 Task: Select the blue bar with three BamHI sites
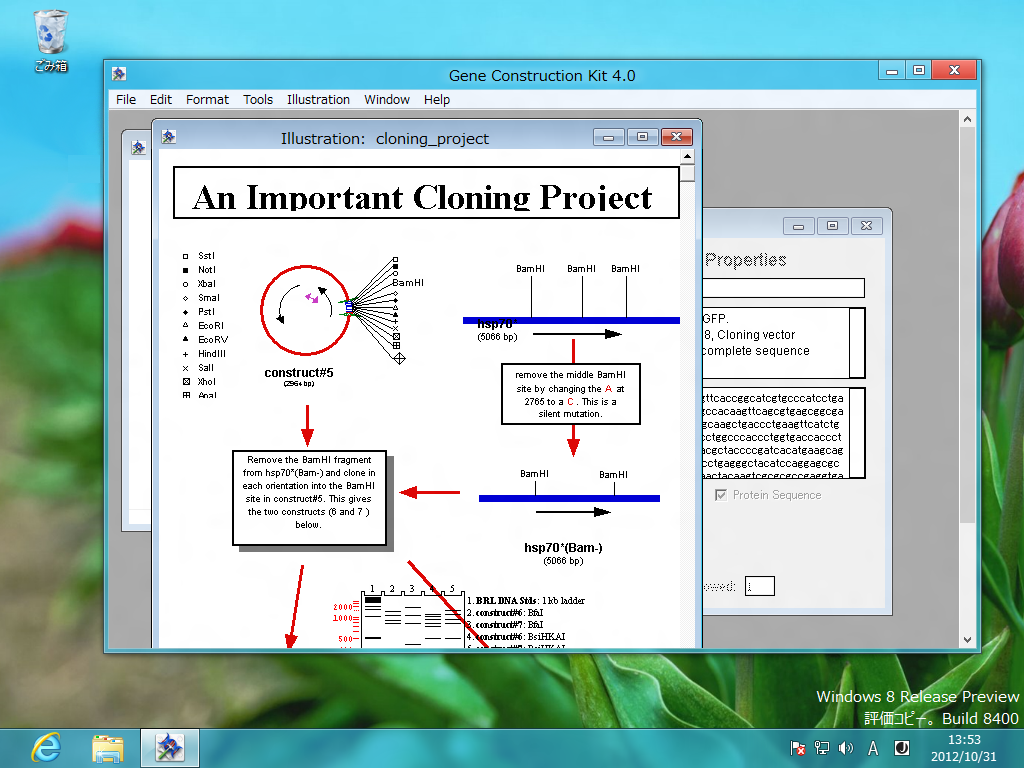pyautogui.click(x=571, y=320)
